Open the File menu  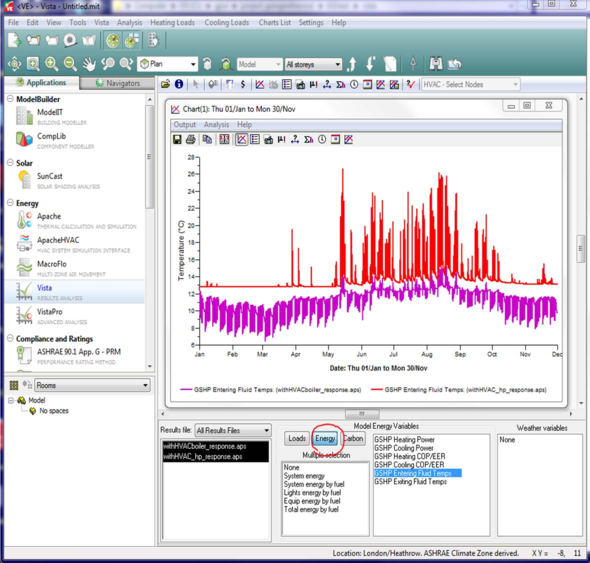pyautogui.click(x=14, y=23)
